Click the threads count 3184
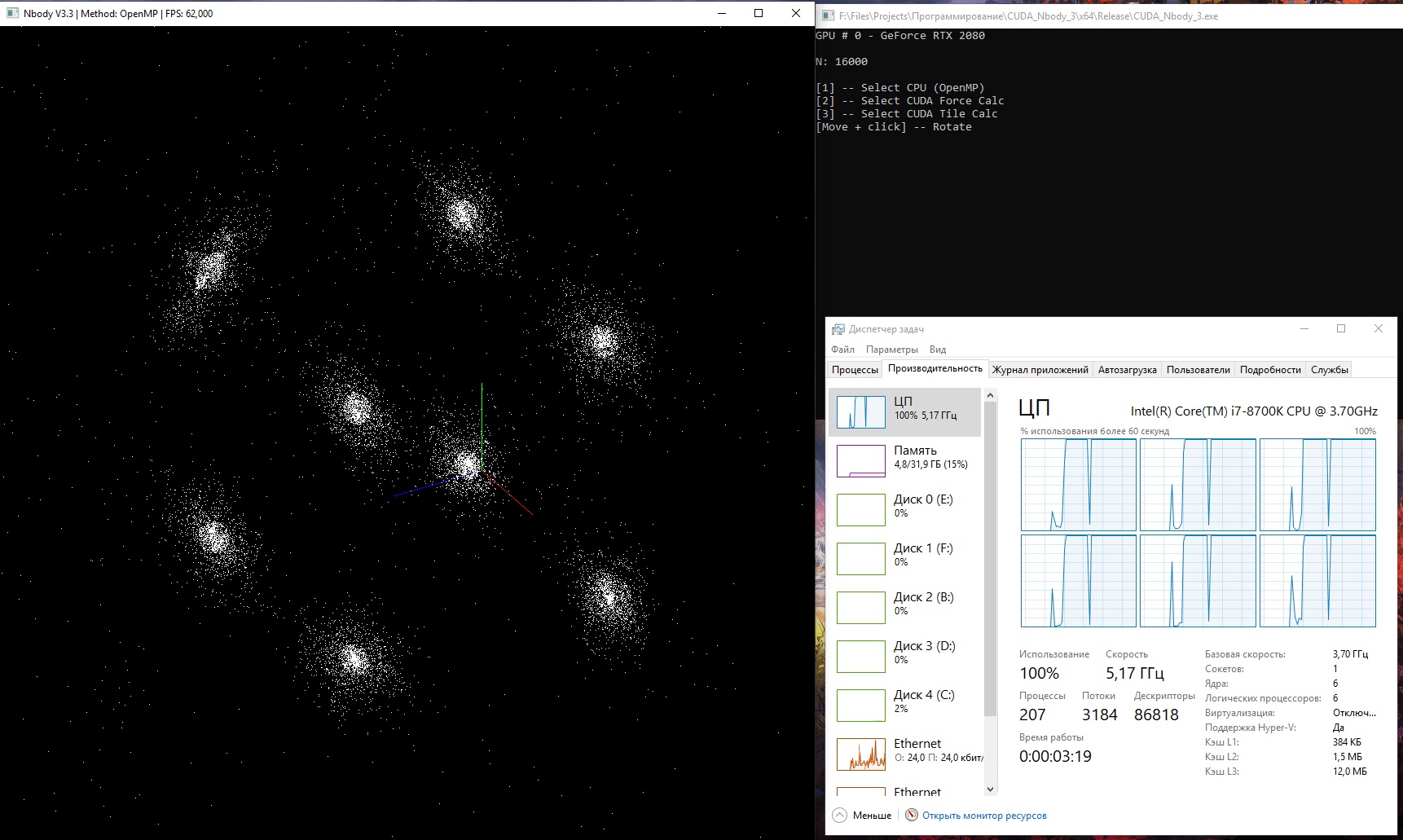The height and width of the screenshot is (840, 1403). point(1099,715)
